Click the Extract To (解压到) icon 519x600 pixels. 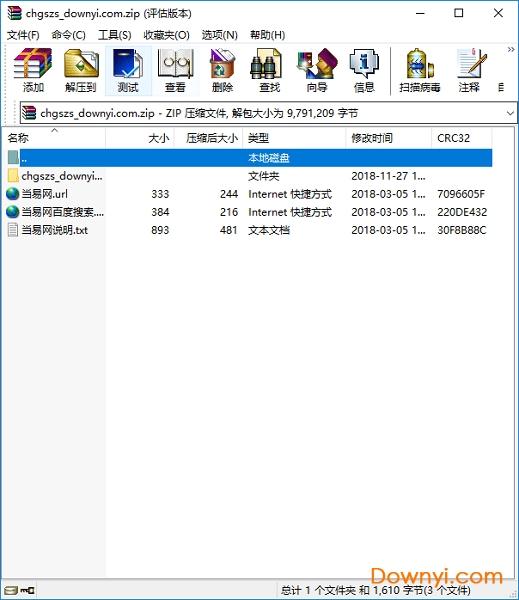coord(80,70)
